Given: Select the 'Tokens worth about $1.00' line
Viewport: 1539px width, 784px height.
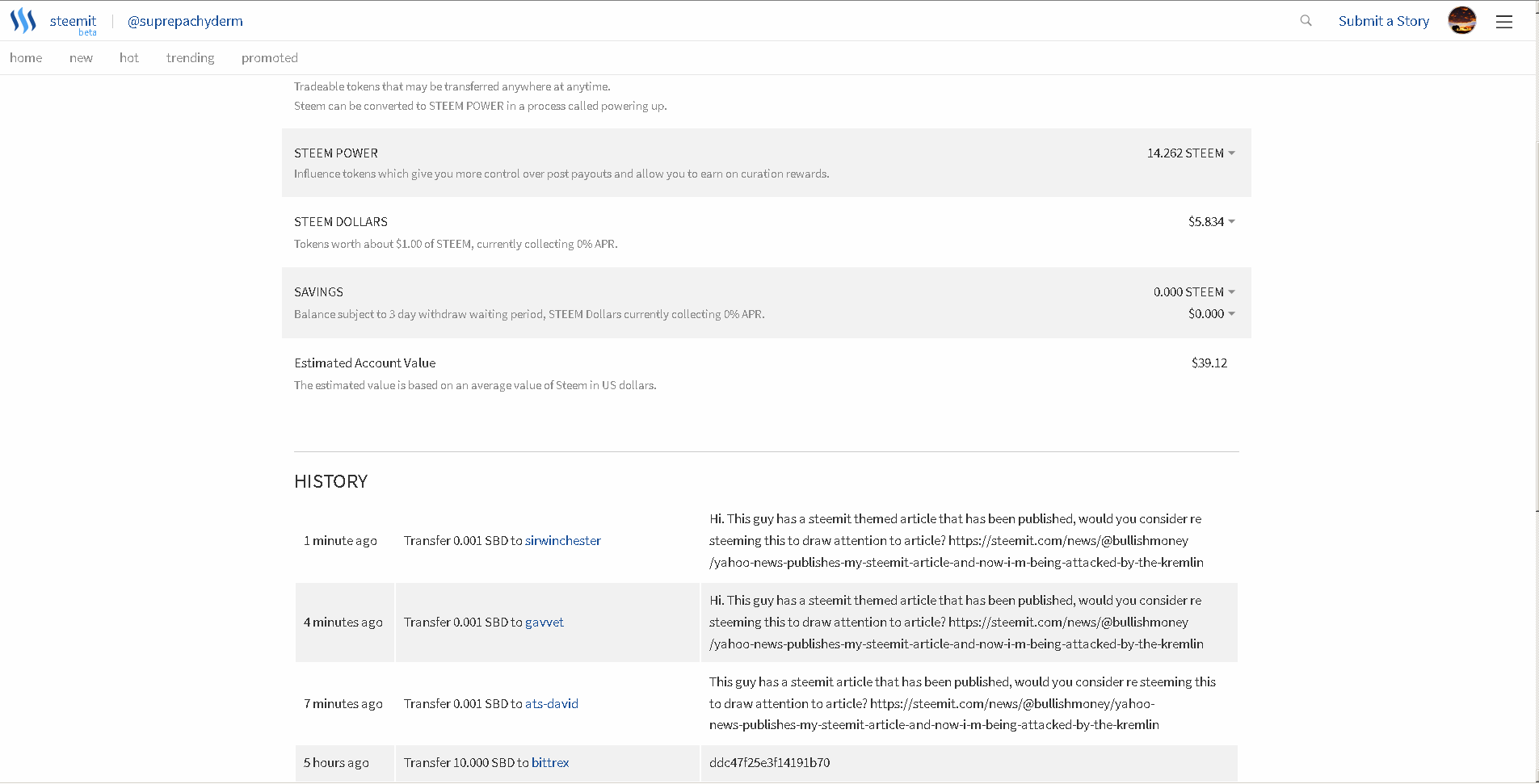Looking at the screenshot, I should pyautogui.click(x=456, y=245).
